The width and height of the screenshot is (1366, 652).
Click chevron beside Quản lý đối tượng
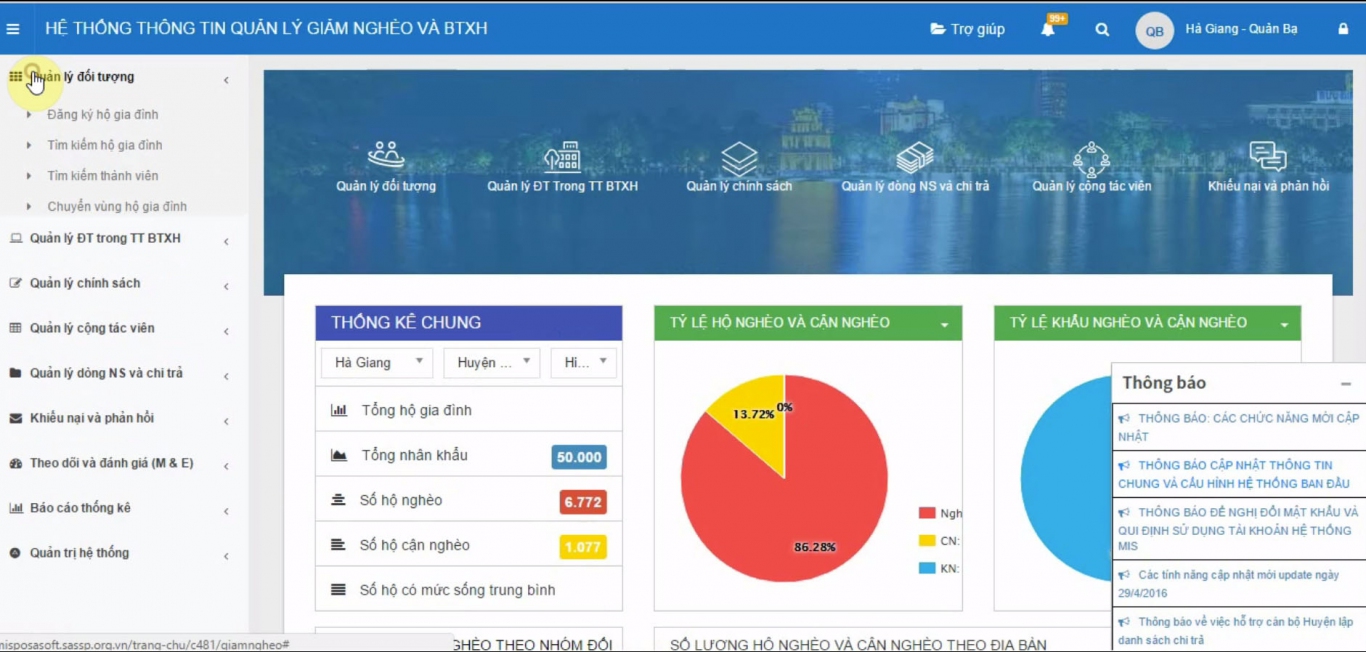click(x=226, y=80)
